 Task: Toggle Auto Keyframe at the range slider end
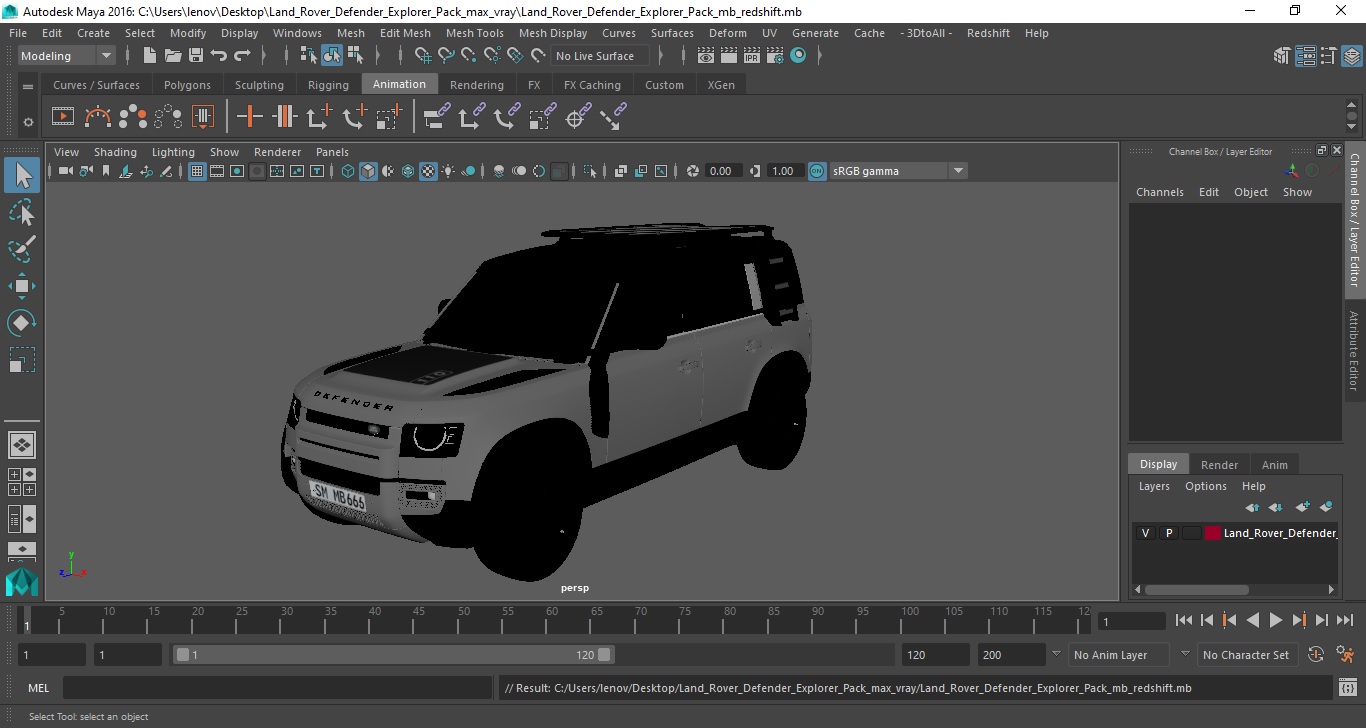pyautogui.click(x=1316, y=655)
